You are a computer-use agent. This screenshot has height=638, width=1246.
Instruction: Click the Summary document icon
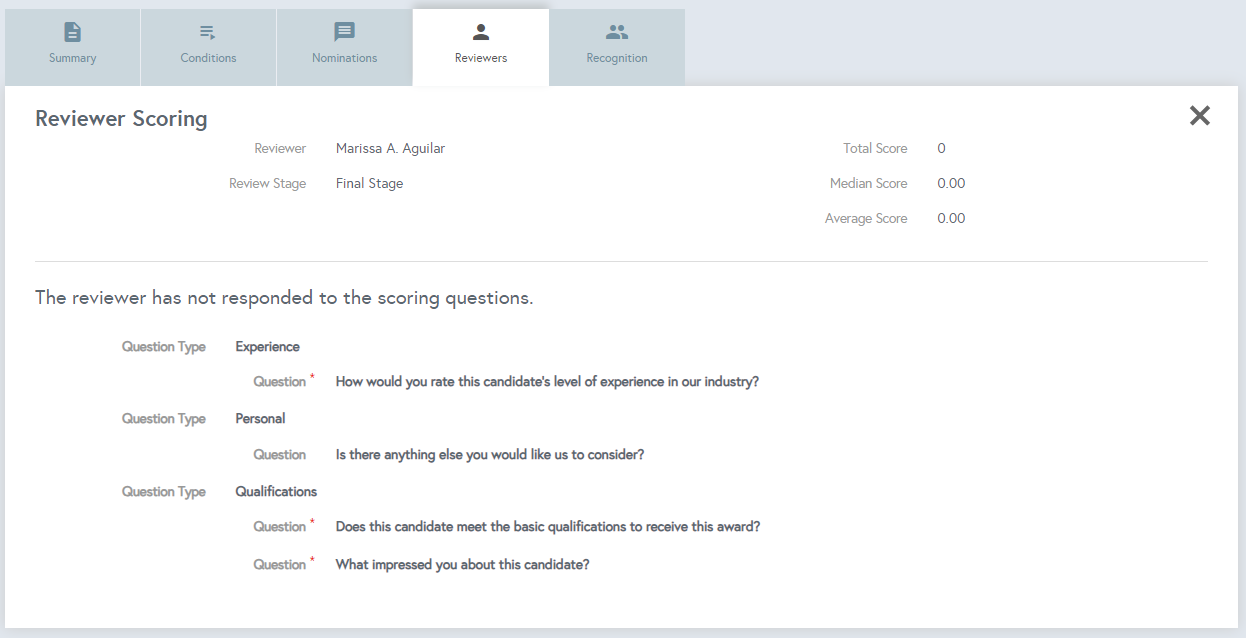tap(73, 32)
